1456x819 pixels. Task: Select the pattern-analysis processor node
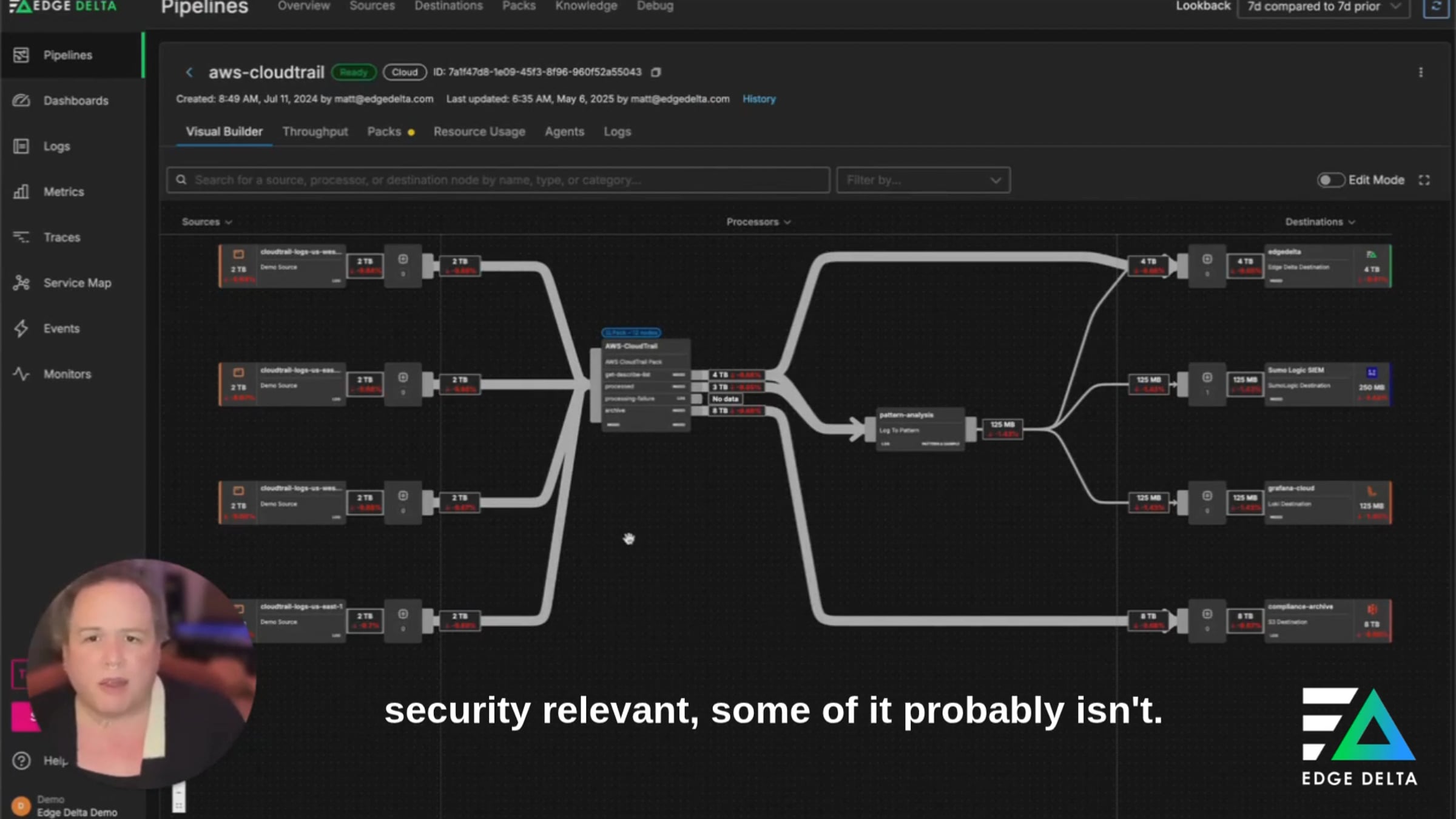click(920, 428)
